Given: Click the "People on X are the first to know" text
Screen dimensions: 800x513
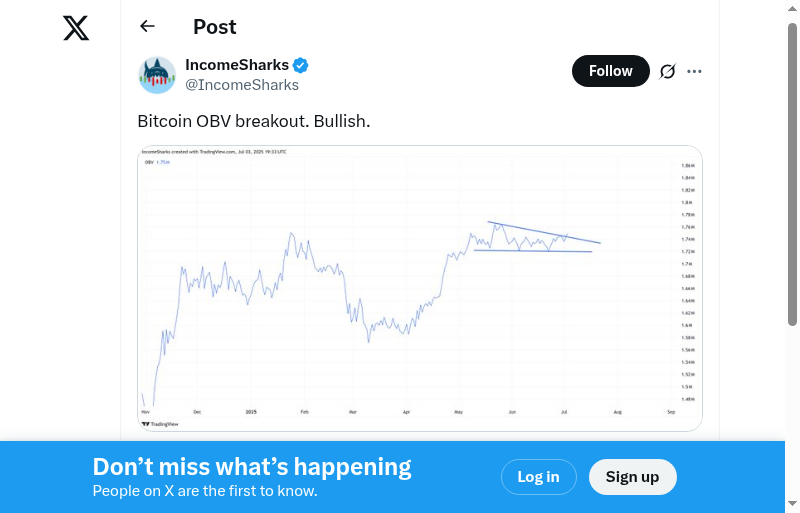Looking at the screenshot, I should [205, 491].
